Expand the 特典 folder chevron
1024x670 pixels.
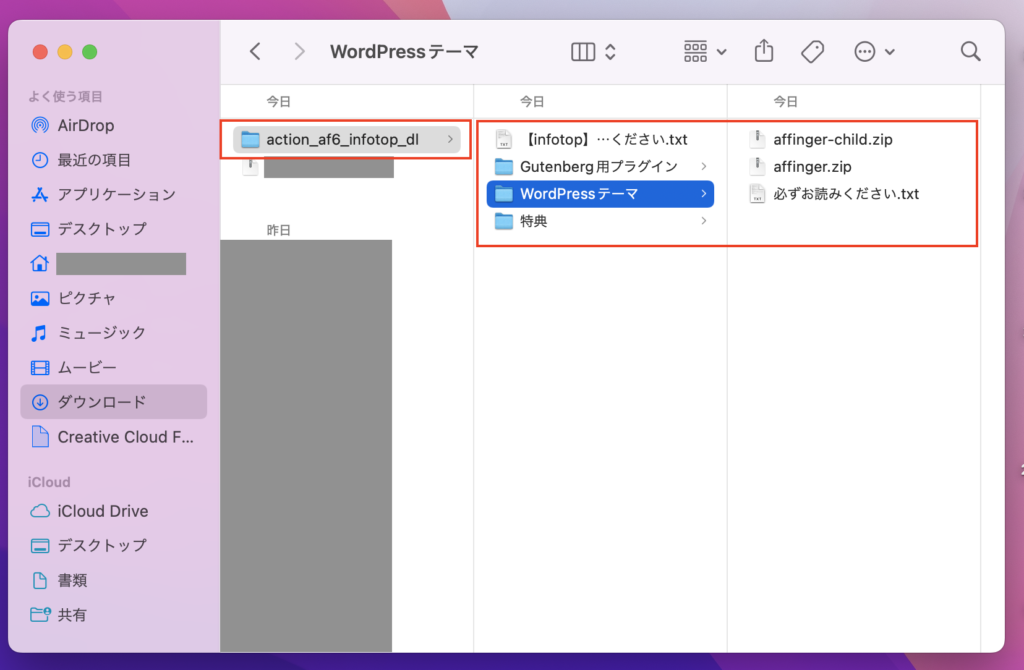pyautogui.click(x=703, y=221)
